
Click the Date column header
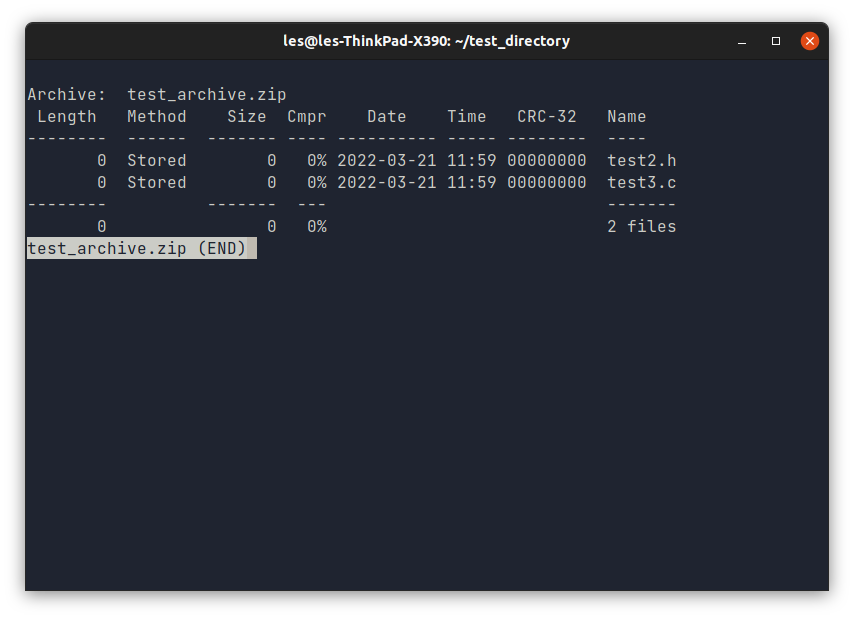386,116
